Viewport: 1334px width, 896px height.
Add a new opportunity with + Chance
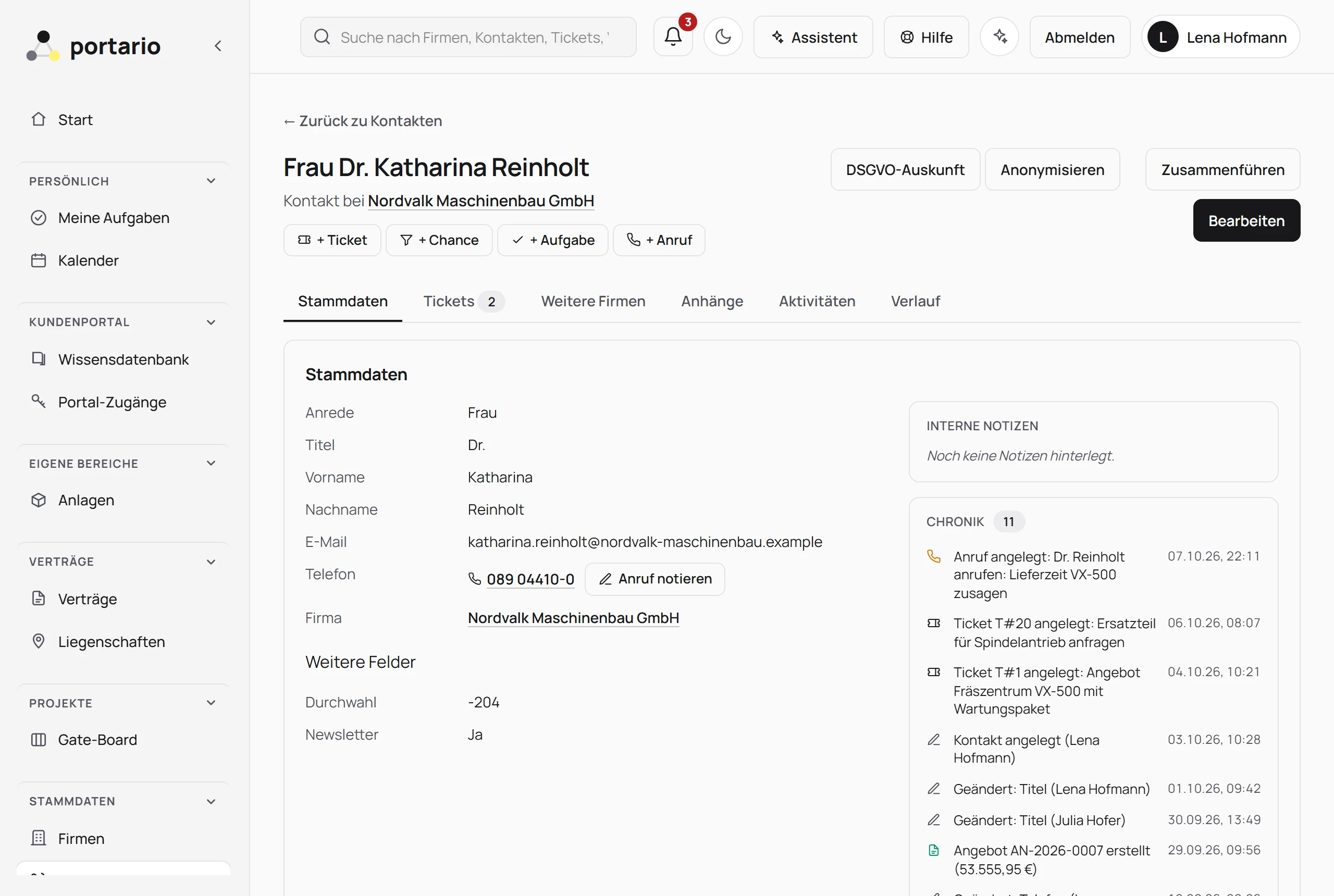439,240
